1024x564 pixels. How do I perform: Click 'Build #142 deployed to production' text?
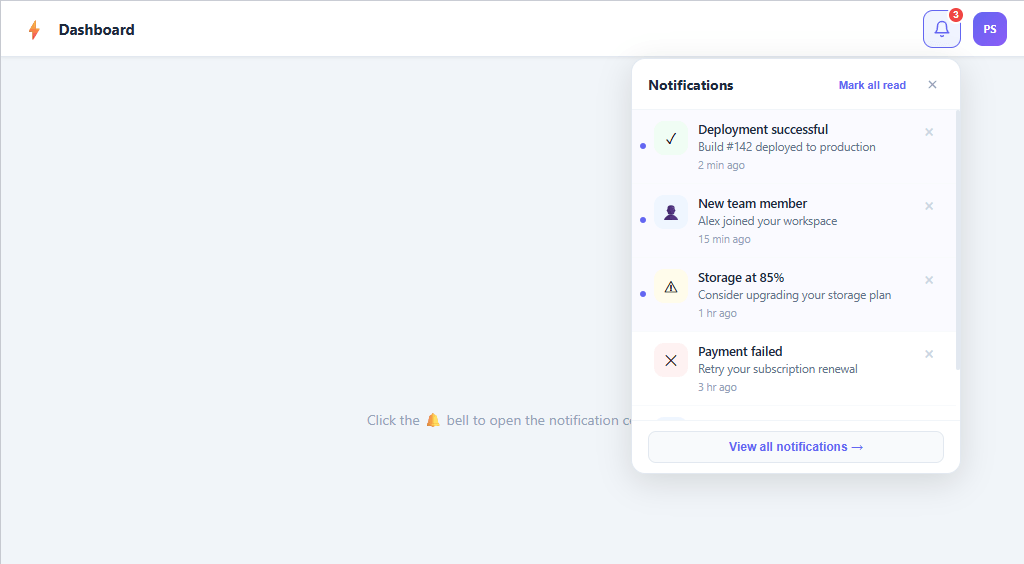point(786,147)
